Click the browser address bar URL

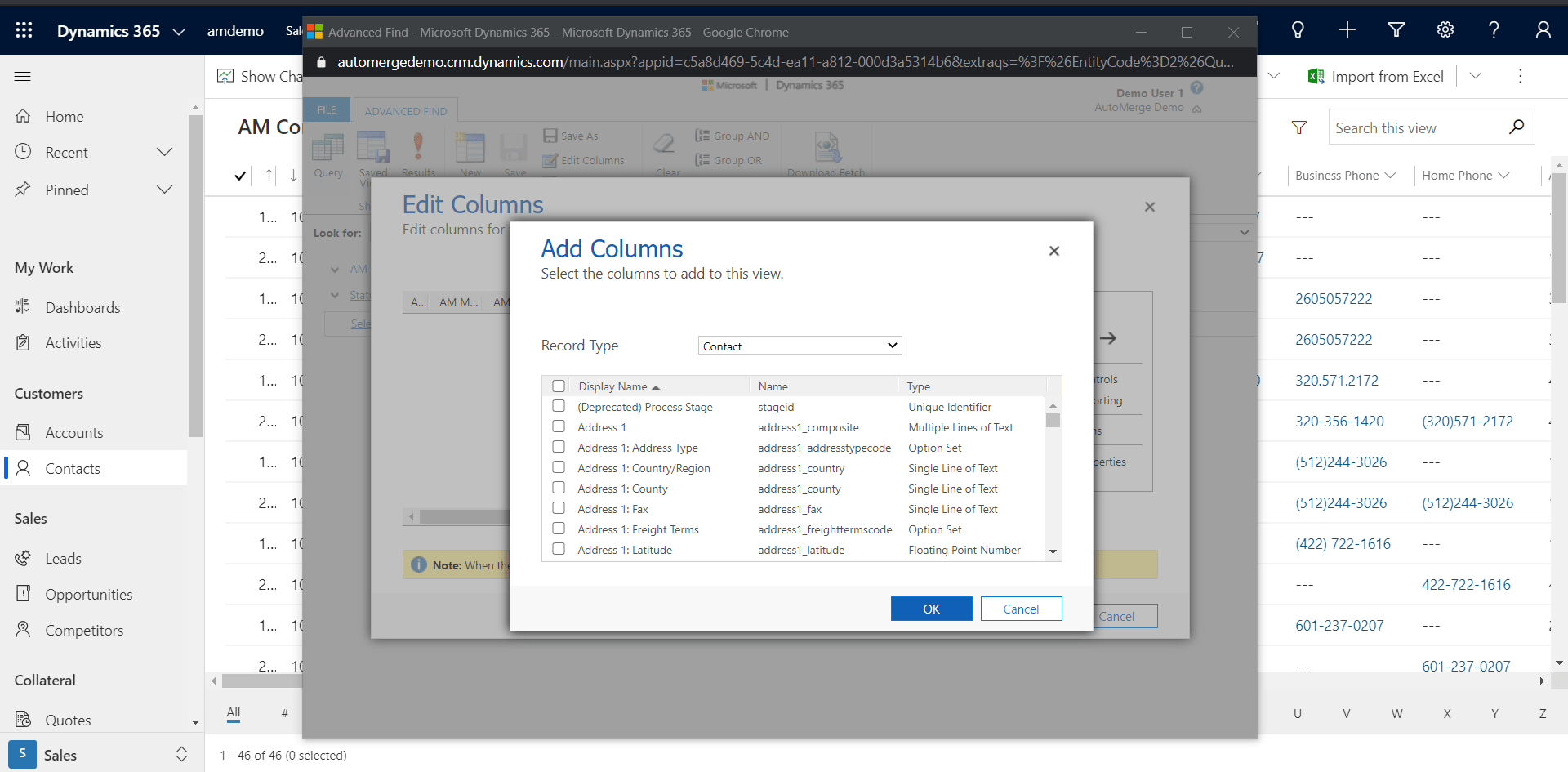[x=785, y=62]
